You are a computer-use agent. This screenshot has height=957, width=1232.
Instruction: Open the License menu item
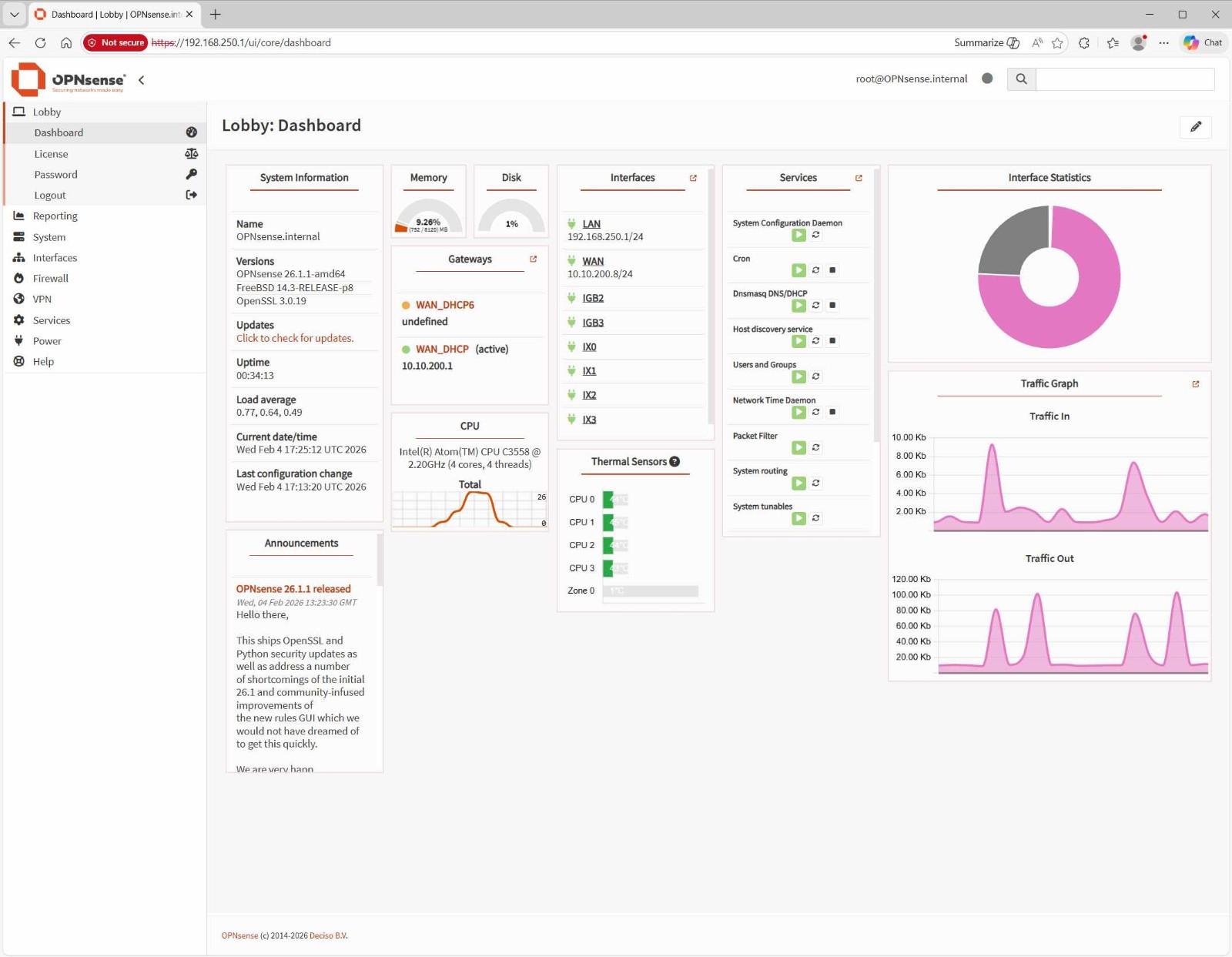pos(52,154)
